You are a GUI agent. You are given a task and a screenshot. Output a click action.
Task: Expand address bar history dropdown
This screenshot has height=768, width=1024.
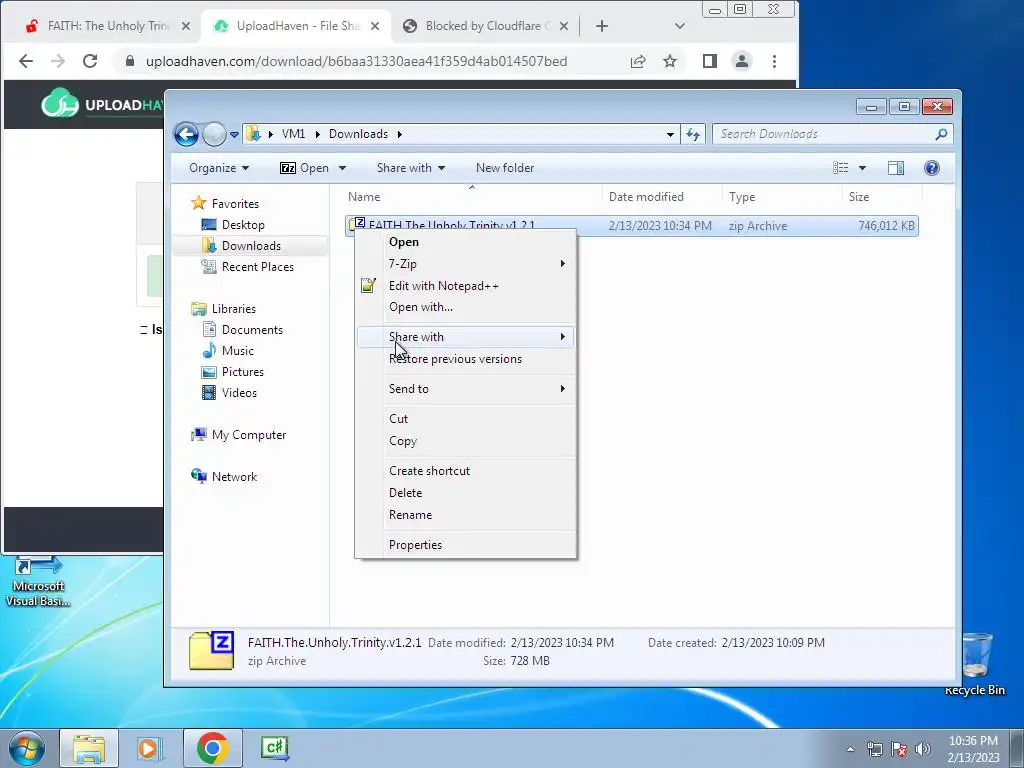(x=670, y=135)
